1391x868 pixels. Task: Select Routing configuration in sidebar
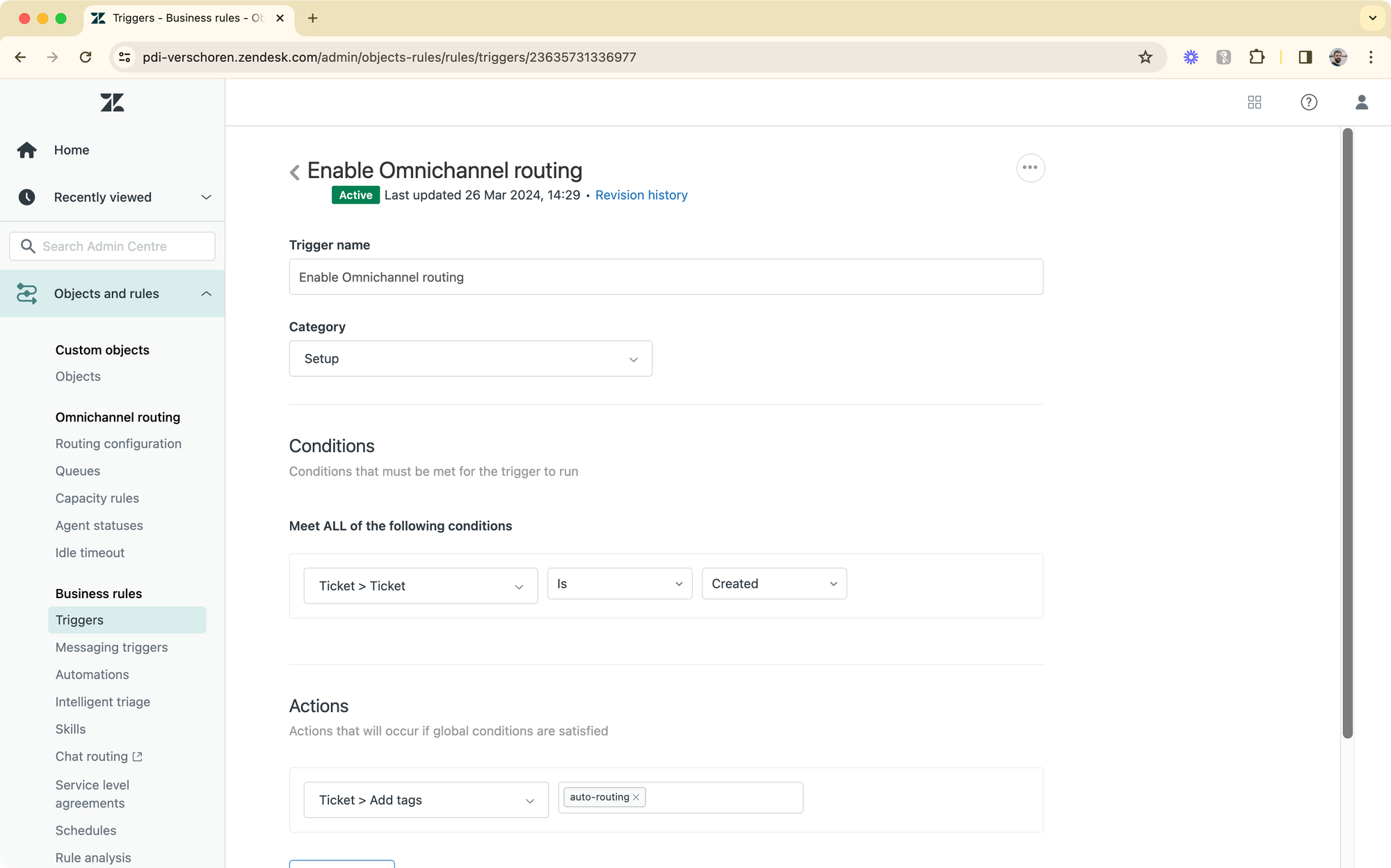click(118, 444)
